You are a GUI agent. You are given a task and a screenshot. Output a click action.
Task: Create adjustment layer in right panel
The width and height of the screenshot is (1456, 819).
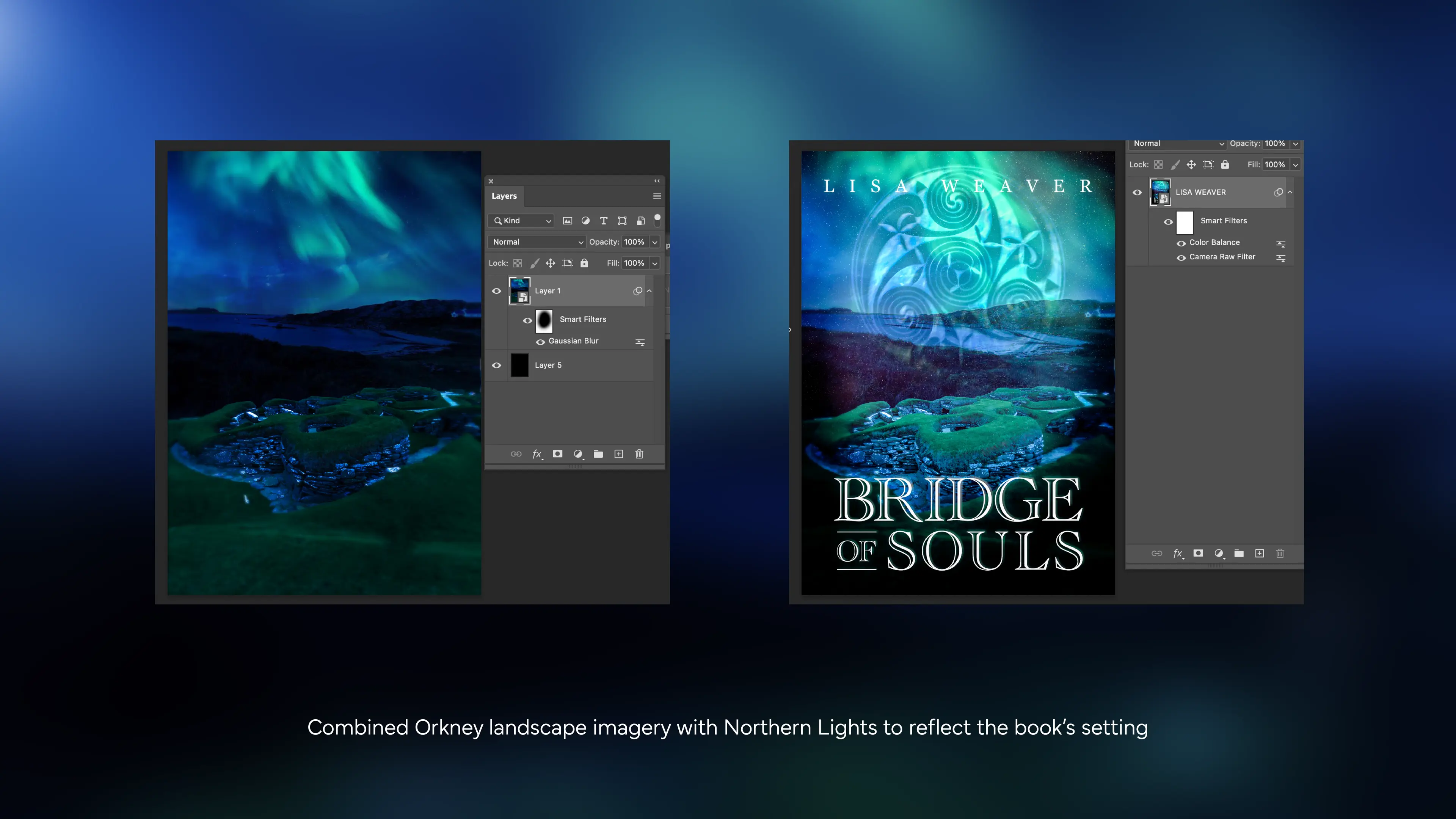pyautogui.click(x=1219, y=553)
